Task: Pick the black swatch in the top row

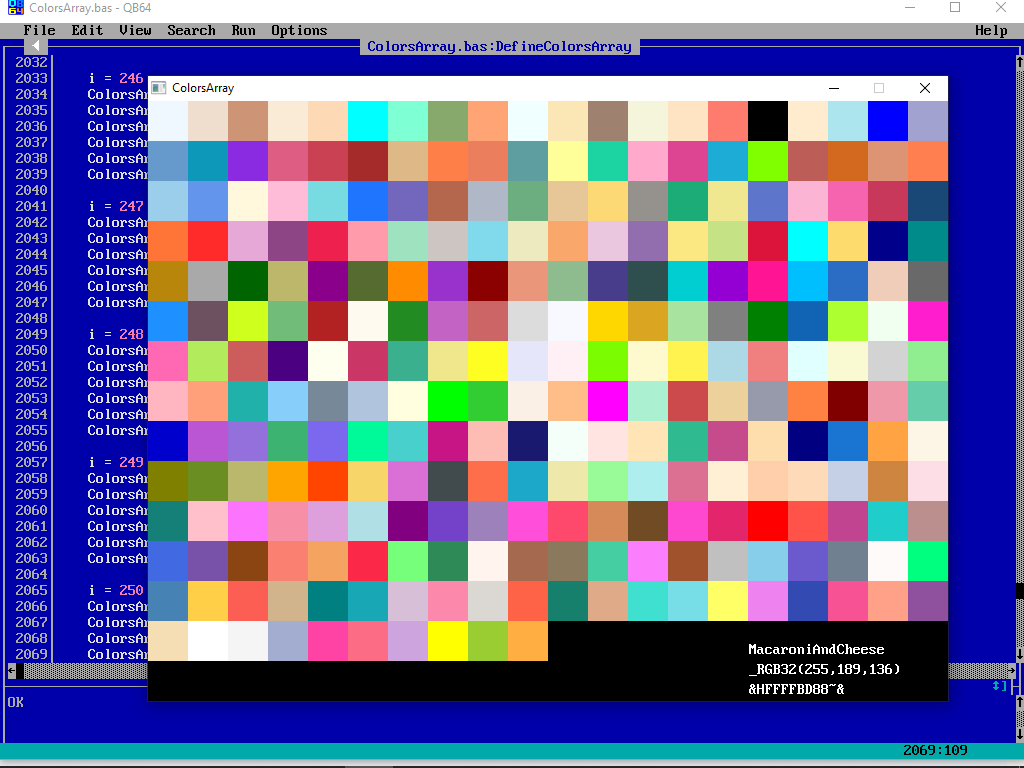Action: point(767,120)
